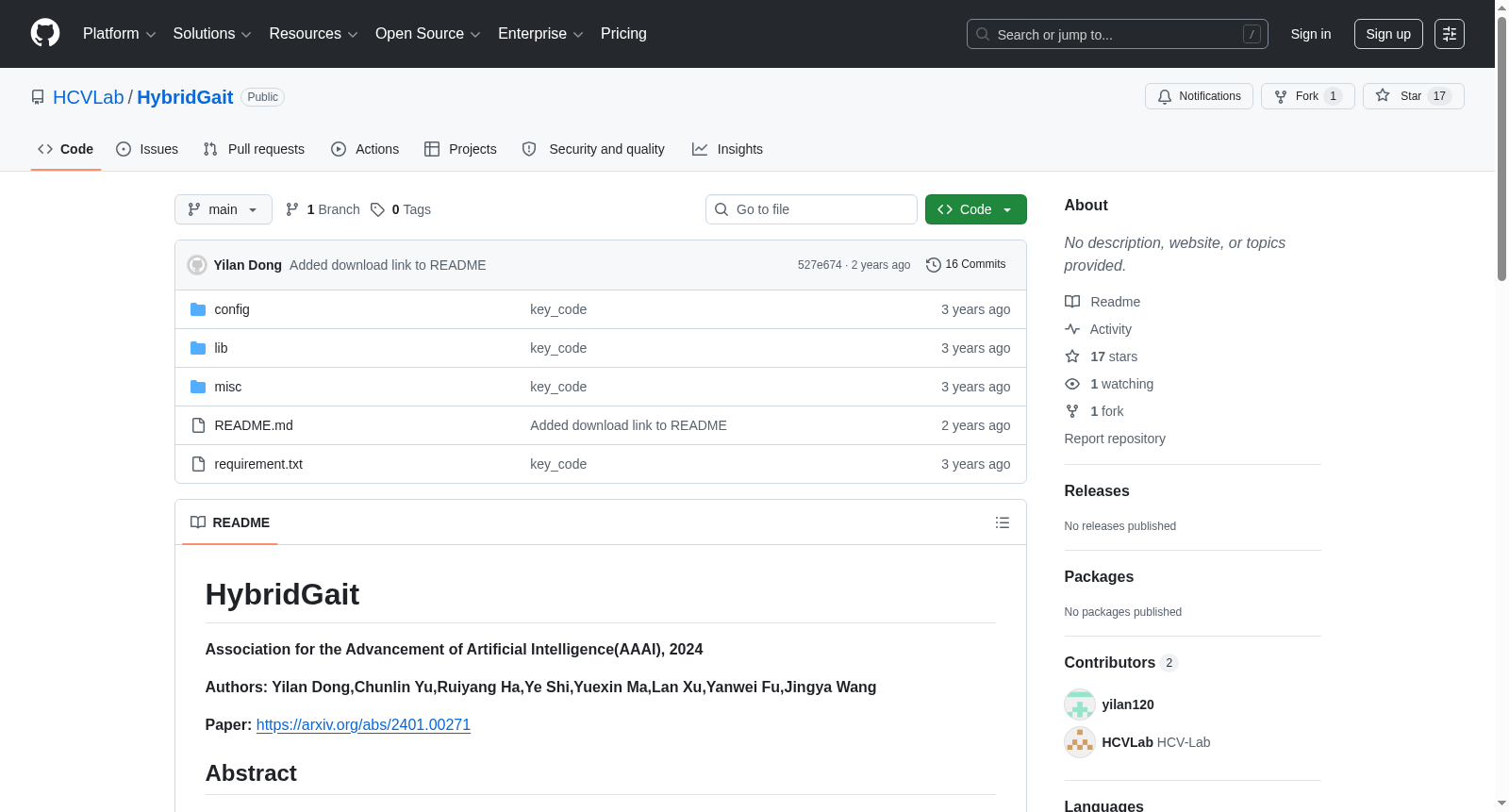Select the README tab in file viewer
Image resolution: width=1509 pixels, height=812 pixels.
tap(230, 522)
